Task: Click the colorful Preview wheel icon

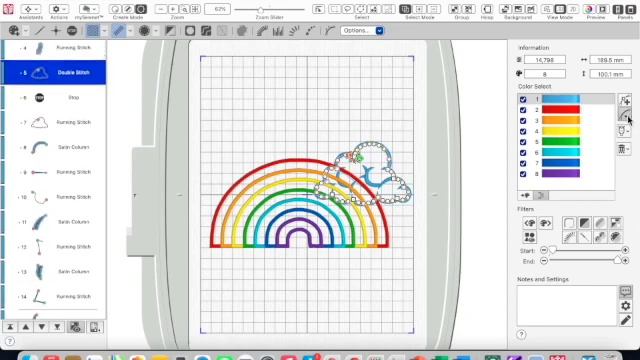Action: click(589, 9)
